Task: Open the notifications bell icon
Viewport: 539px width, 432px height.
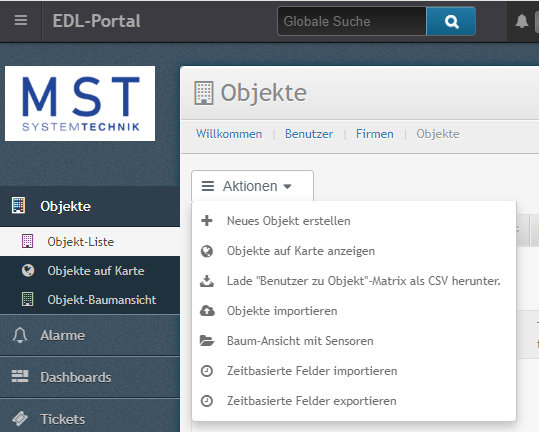Action: click(x=522, y=21)
